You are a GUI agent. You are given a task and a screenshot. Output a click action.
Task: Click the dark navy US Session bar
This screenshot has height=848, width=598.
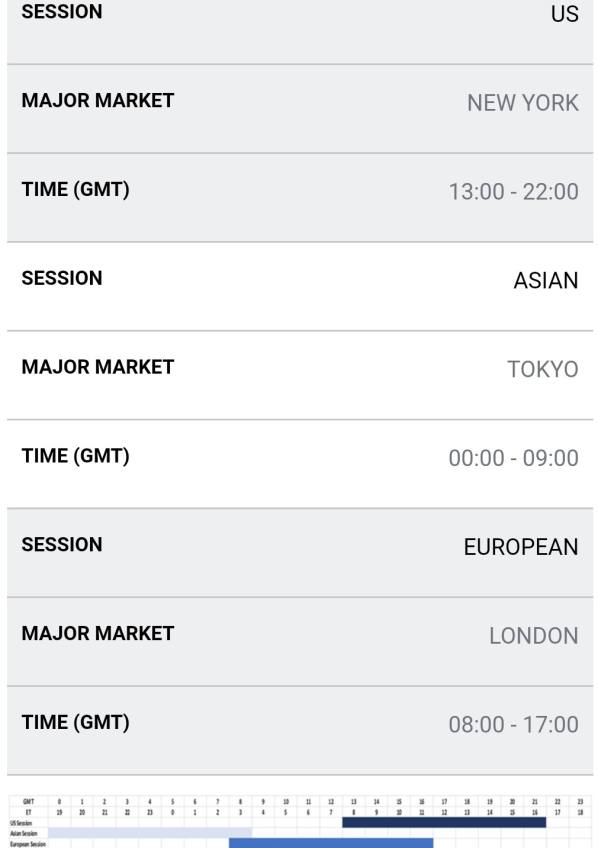click(444, 822)
